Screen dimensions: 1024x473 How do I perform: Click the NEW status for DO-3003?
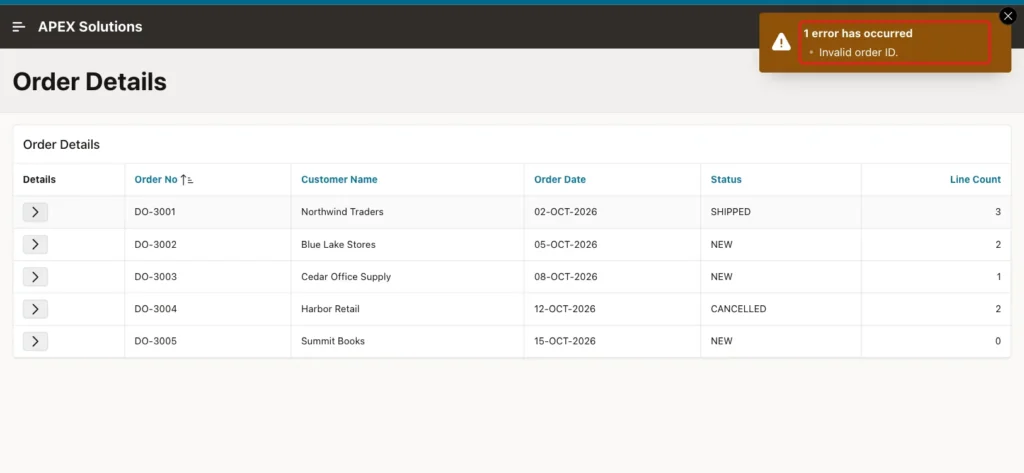coord(722,276)
